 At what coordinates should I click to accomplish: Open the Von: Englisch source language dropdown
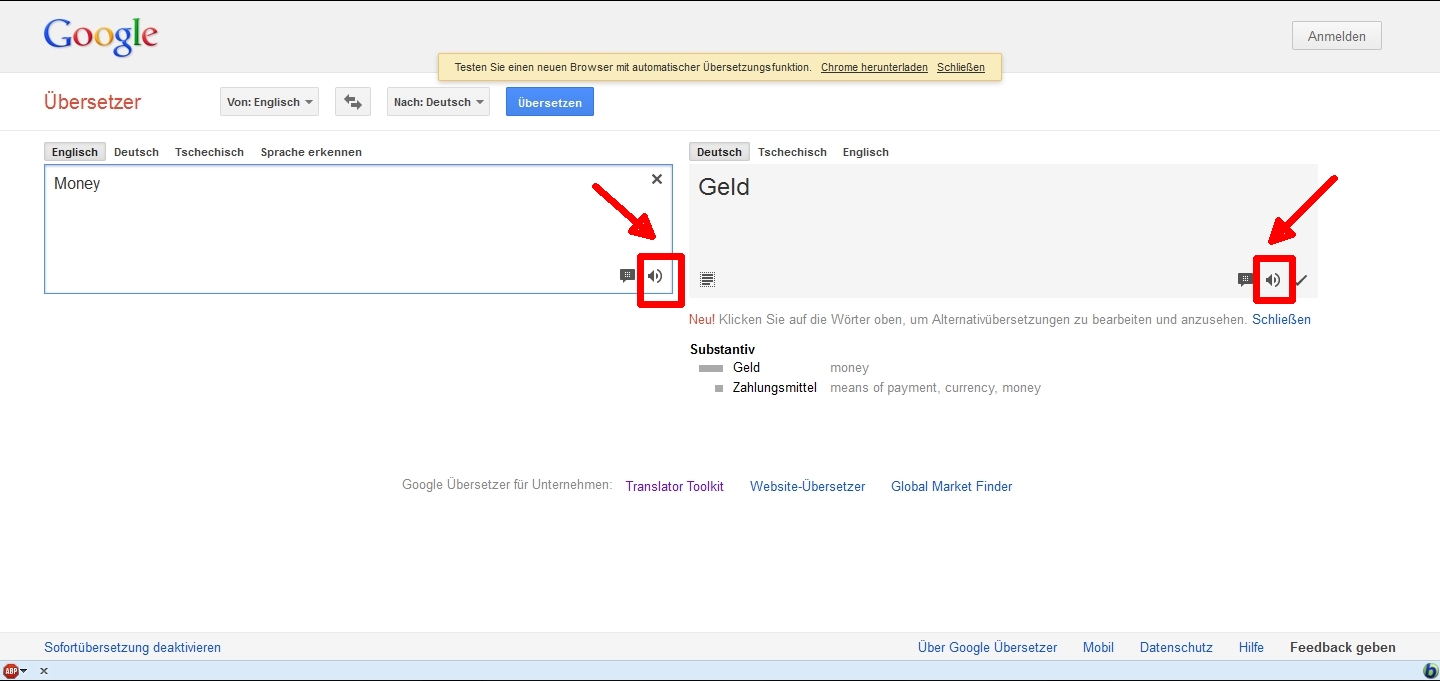(269, 102)
